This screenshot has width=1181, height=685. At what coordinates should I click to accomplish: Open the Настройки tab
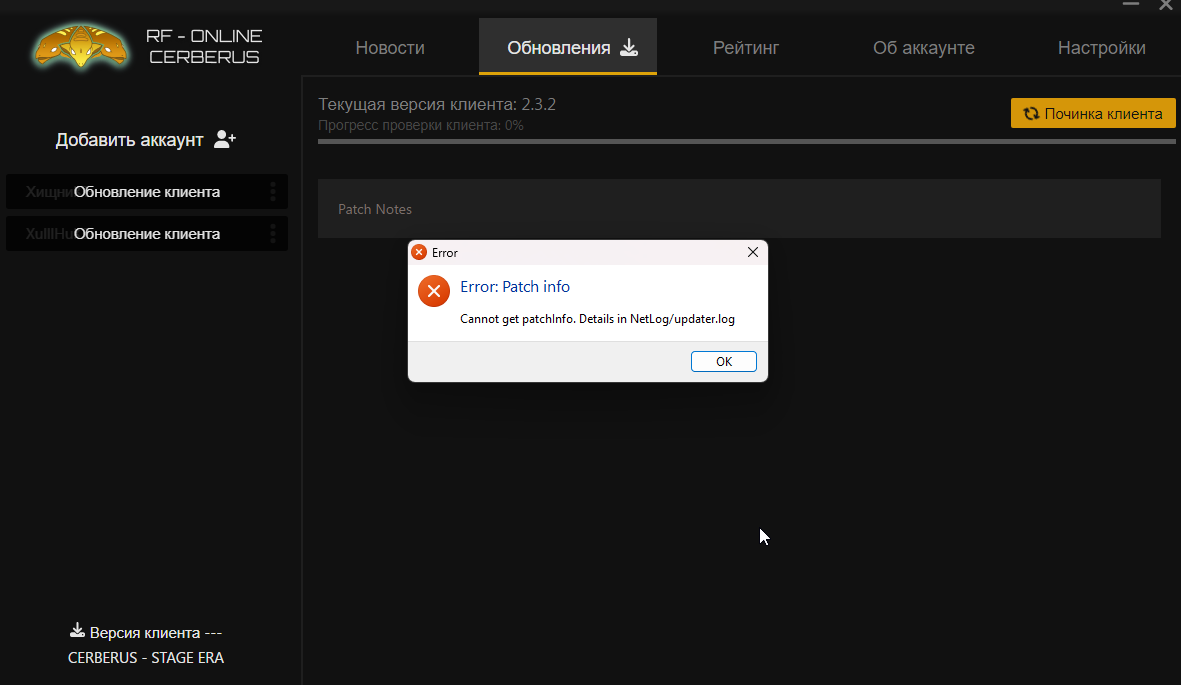coord(1101,48)
